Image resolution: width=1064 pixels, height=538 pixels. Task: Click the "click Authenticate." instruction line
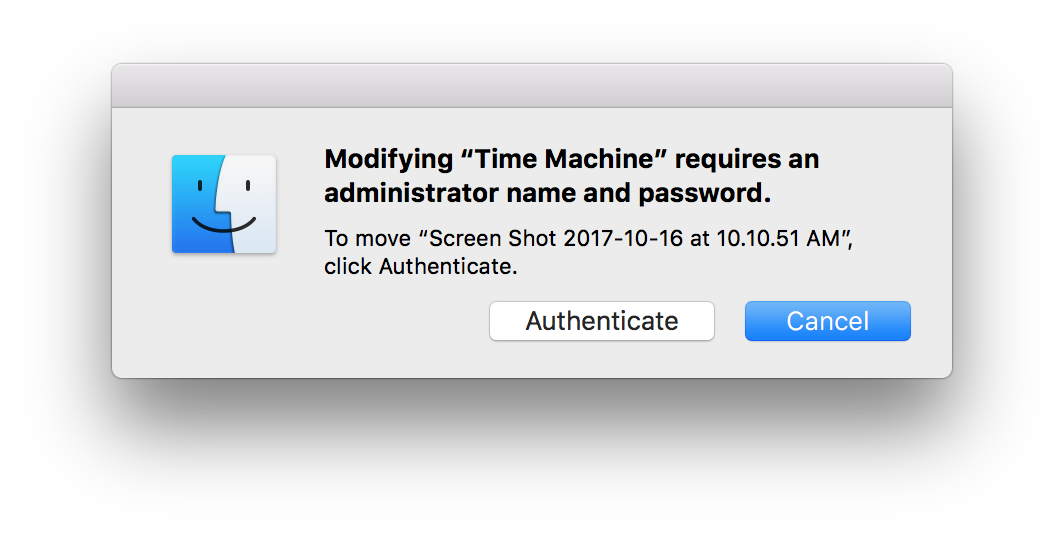click(421, 267)
